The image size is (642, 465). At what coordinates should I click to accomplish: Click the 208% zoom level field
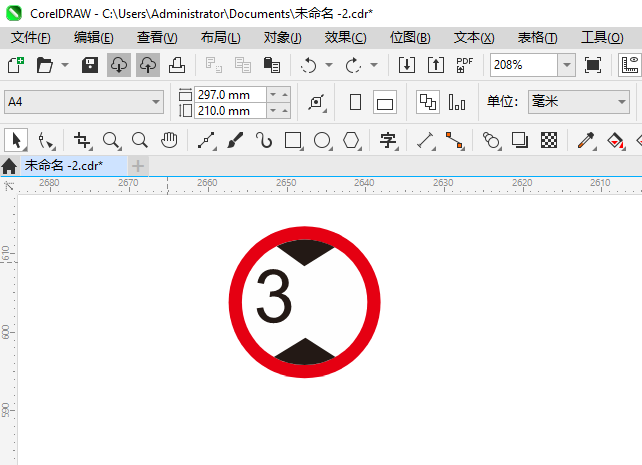[x=524, y=65]
